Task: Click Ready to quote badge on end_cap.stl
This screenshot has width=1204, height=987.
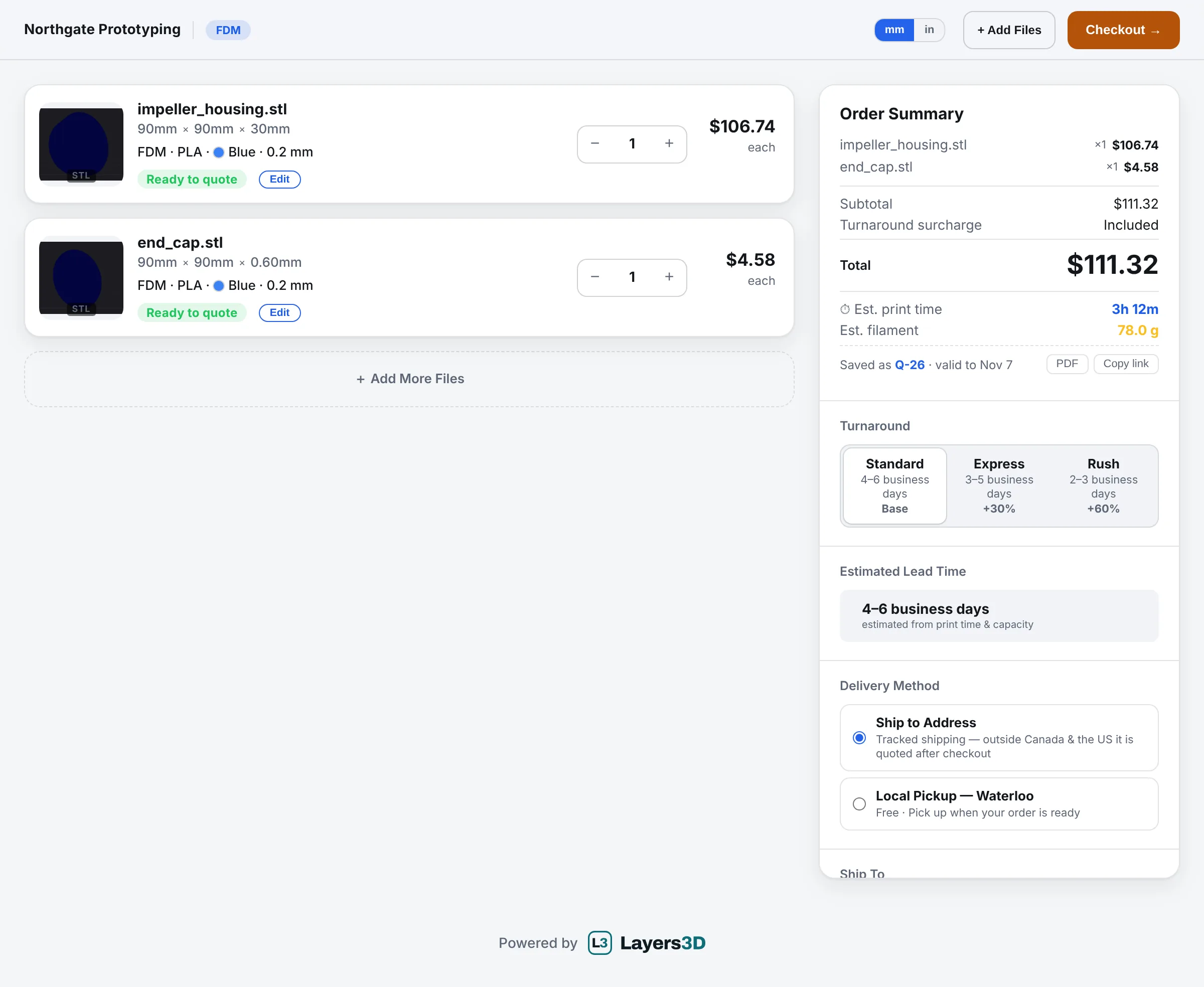Action: pos(192,313)
